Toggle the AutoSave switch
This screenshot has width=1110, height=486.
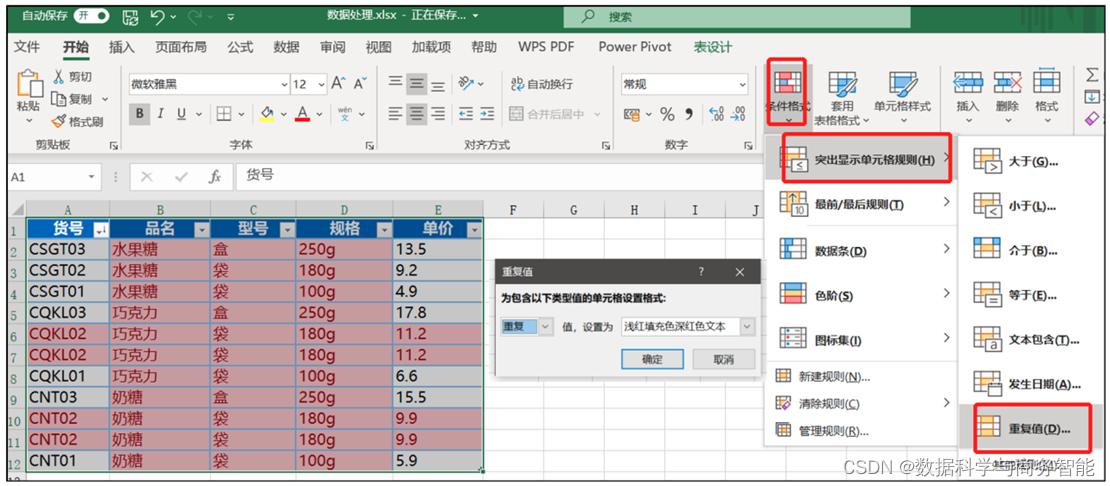(91, 16)
